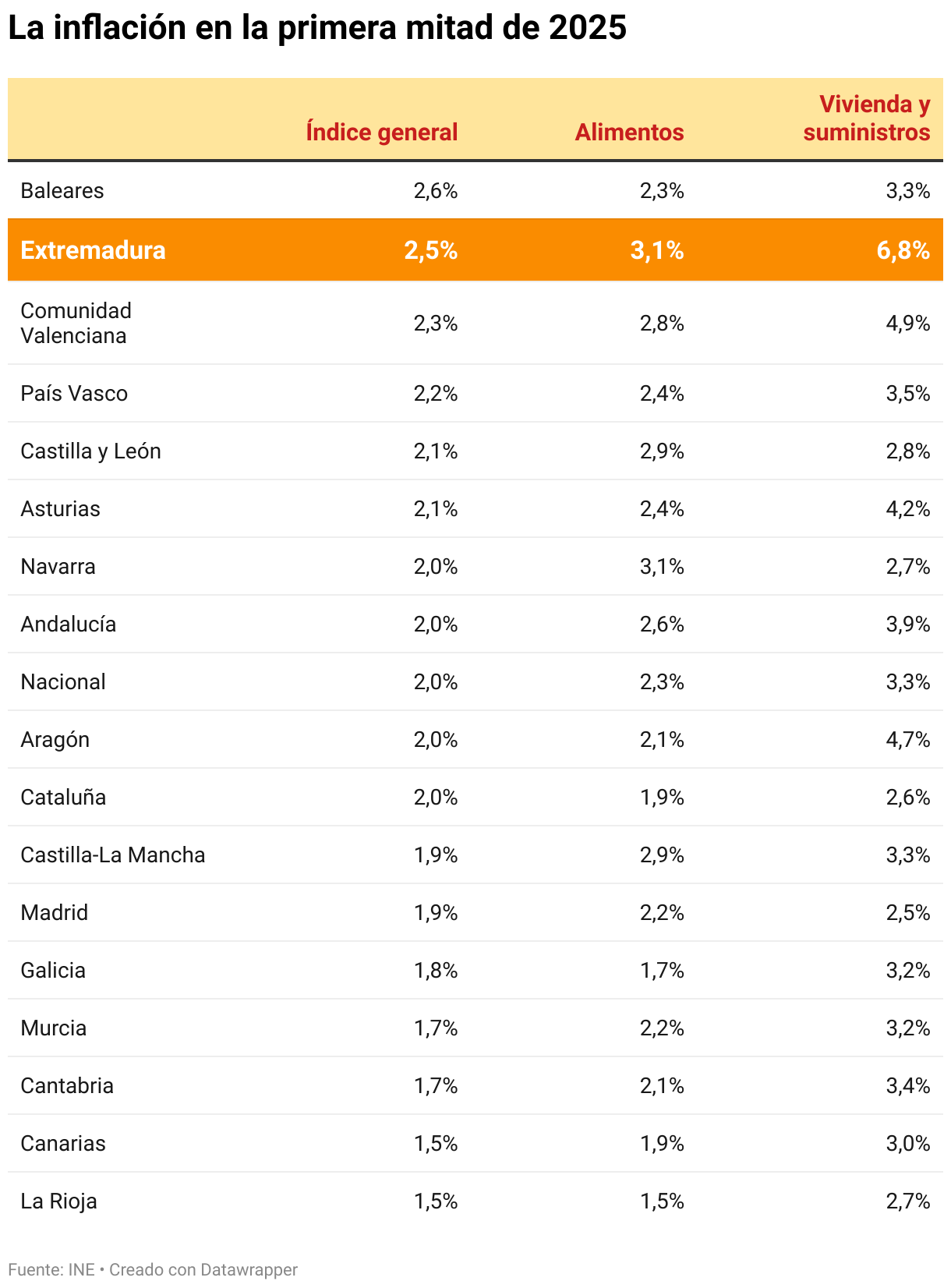The height and width of the screenshot is (1288, 951).
Task: Click the Nacional row label
Action: point(63,681)
